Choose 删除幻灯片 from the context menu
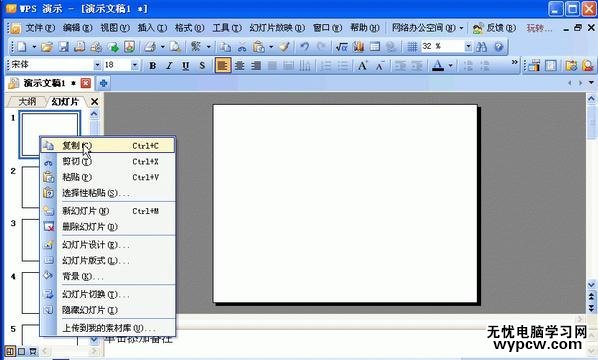This screenshot has width=598, height=360. pos(108,227)
